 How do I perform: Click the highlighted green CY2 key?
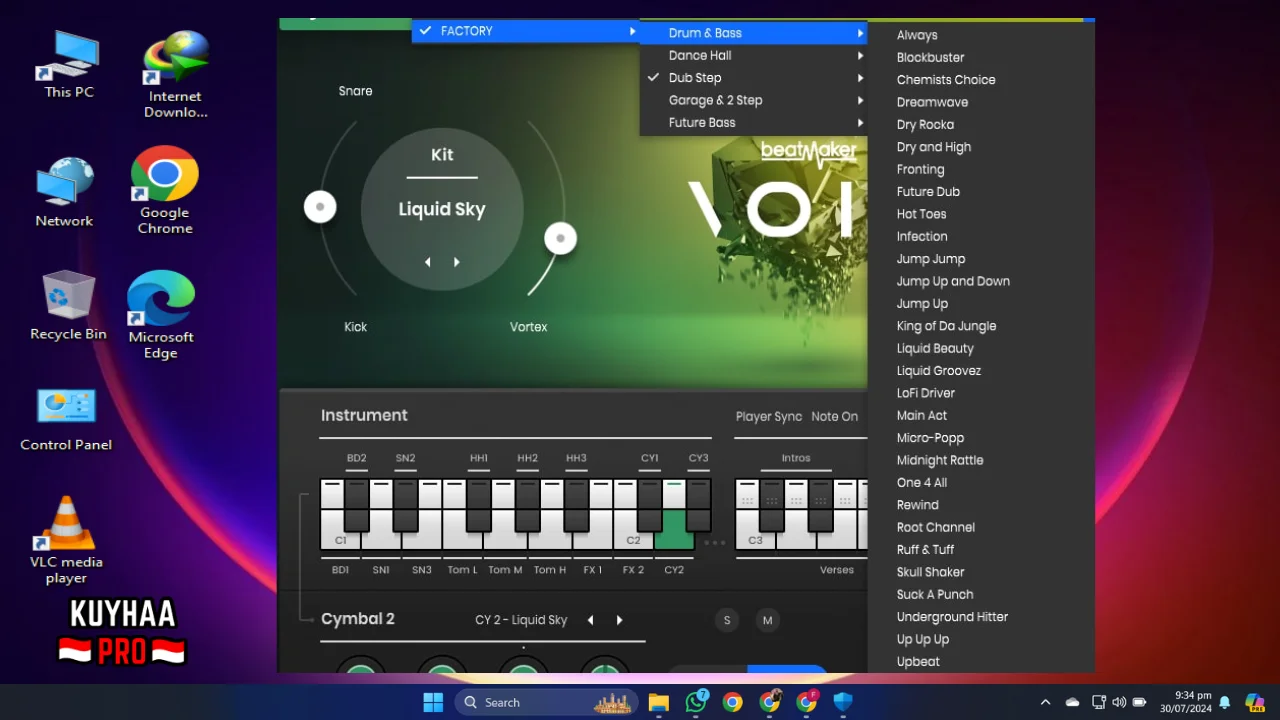[674, 531]
